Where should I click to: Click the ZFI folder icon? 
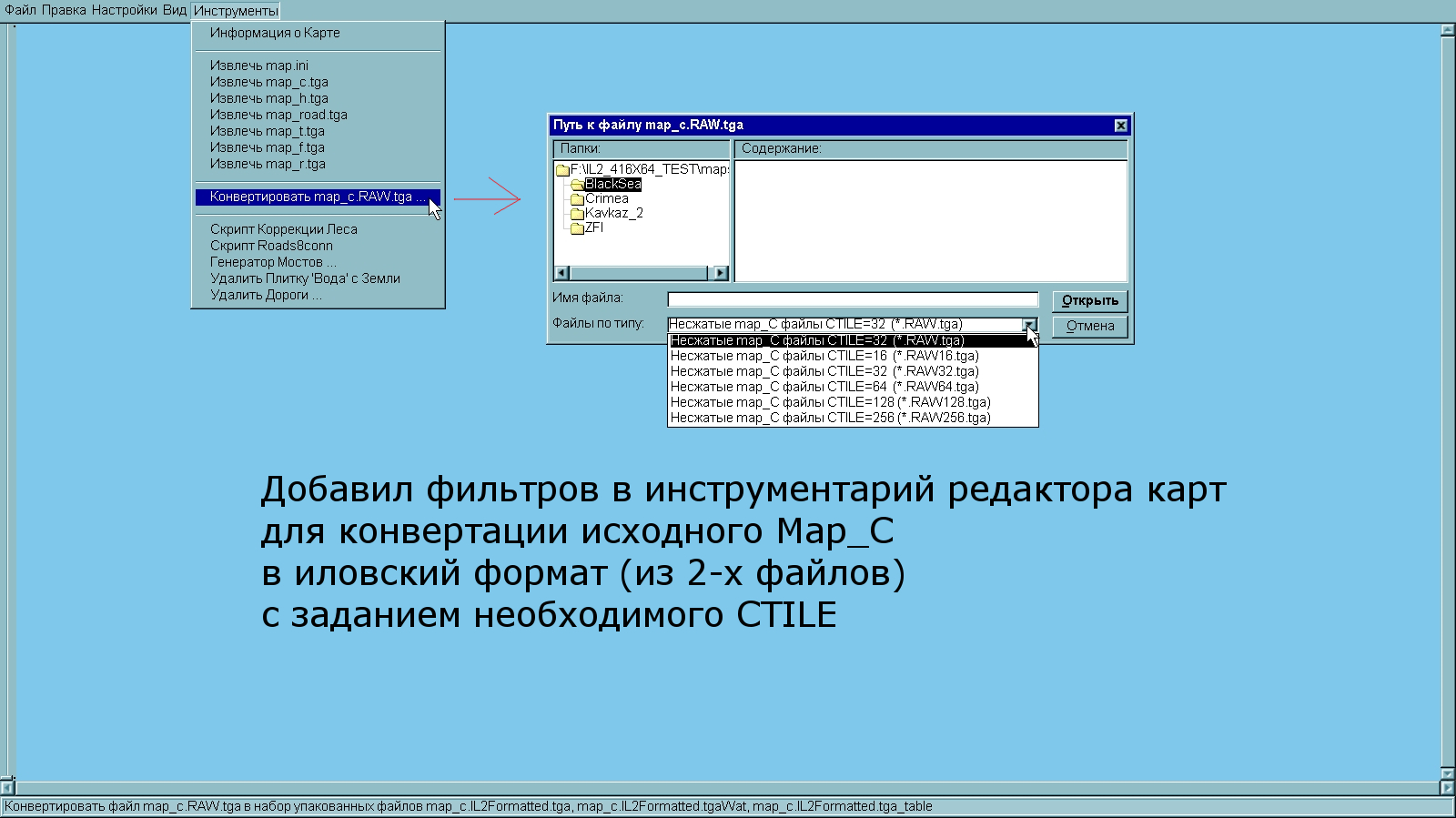[x=577, y=228]
